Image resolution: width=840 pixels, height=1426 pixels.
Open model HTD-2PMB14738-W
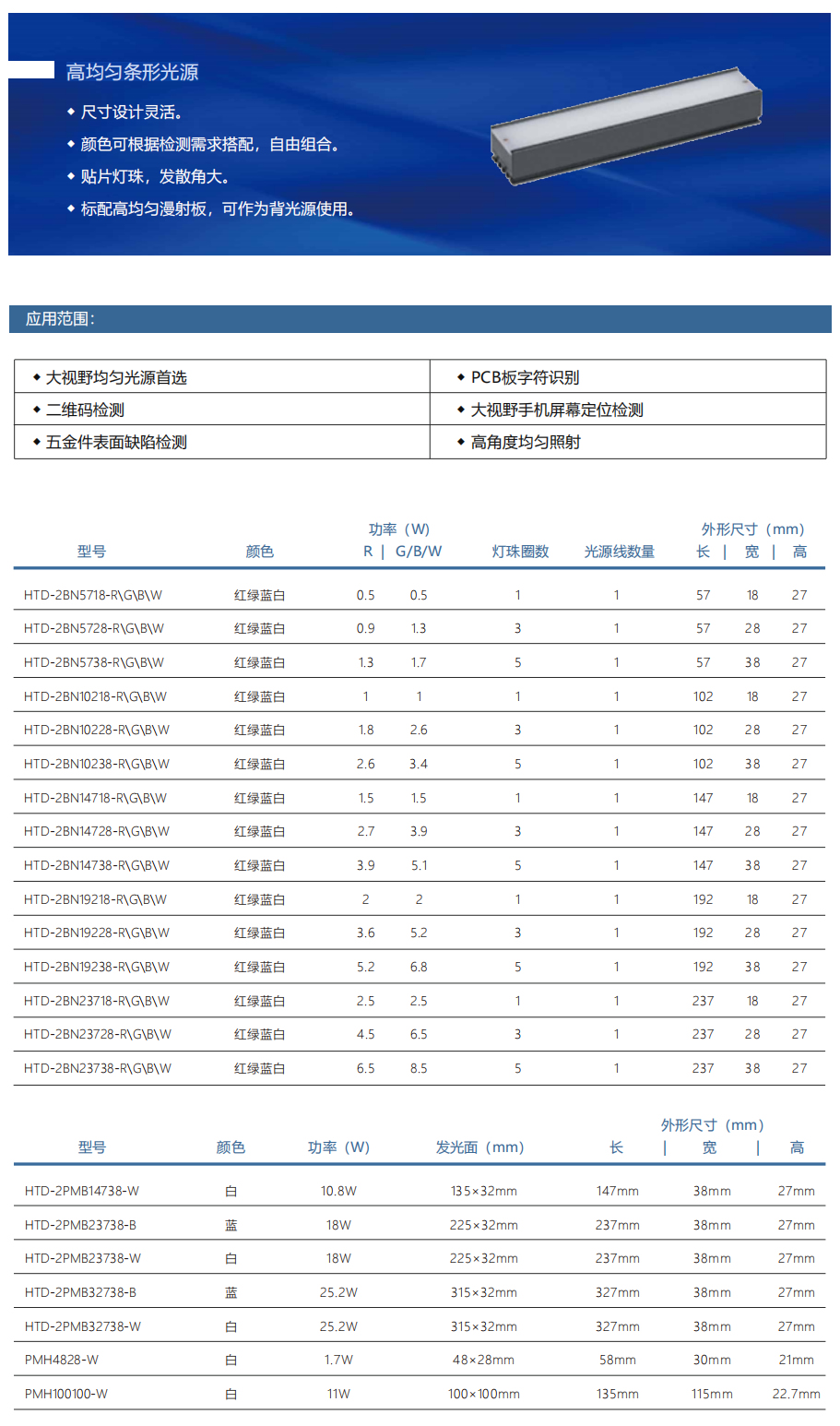click(x=82, y=1191)
